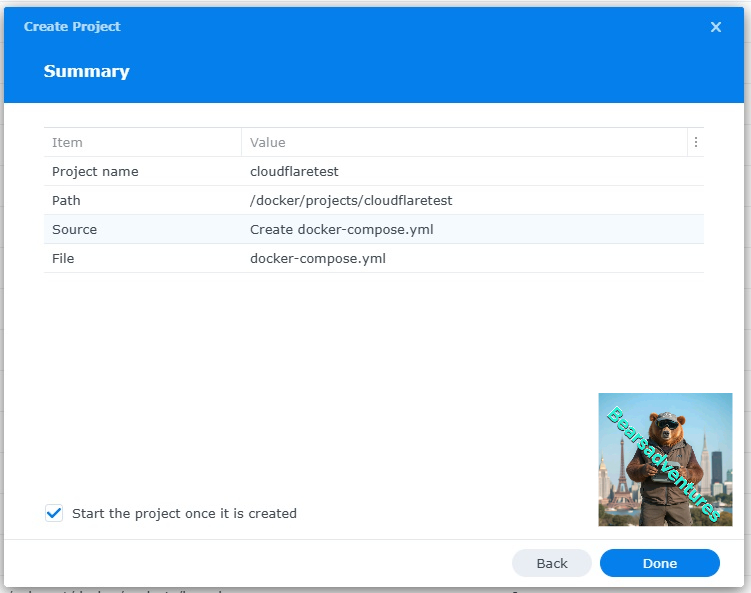Click the docker-compose.yml file value
The width and height of the screenshot is (751, 593).
(317, 258)
